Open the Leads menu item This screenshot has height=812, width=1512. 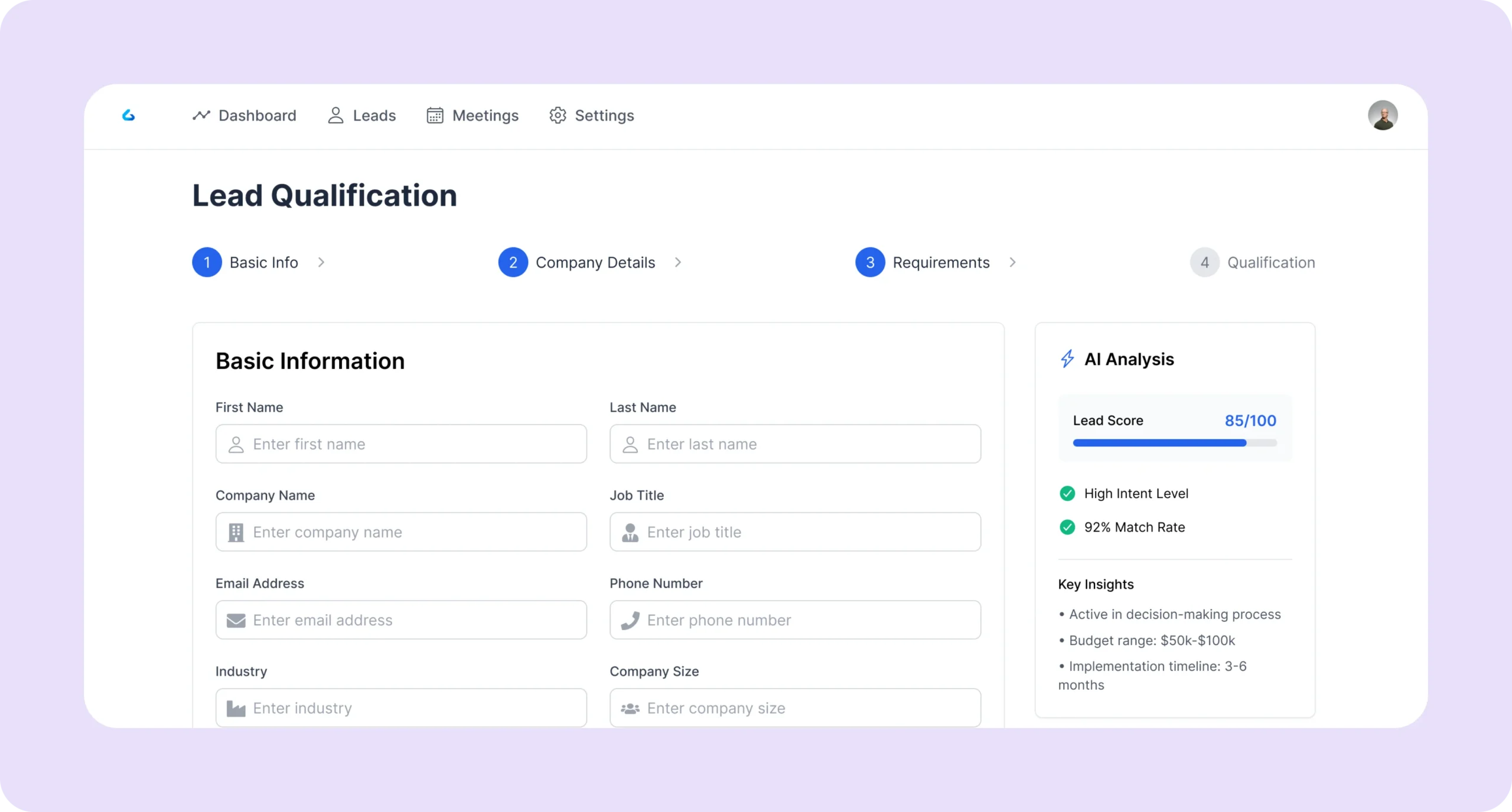tap(374, 115)
